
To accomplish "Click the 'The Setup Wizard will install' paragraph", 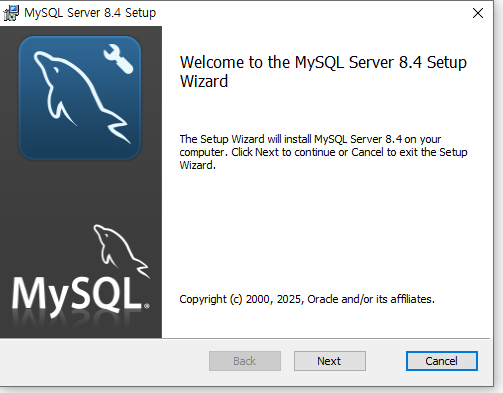I will [323, 152].
